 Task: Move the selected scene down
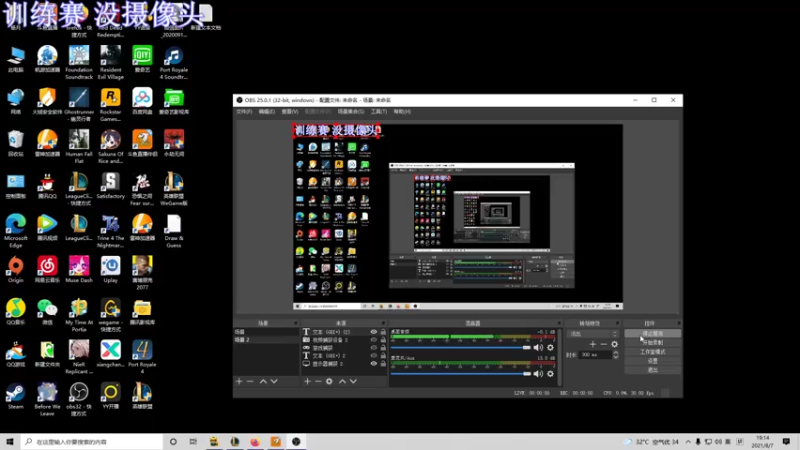click(274, 381)
